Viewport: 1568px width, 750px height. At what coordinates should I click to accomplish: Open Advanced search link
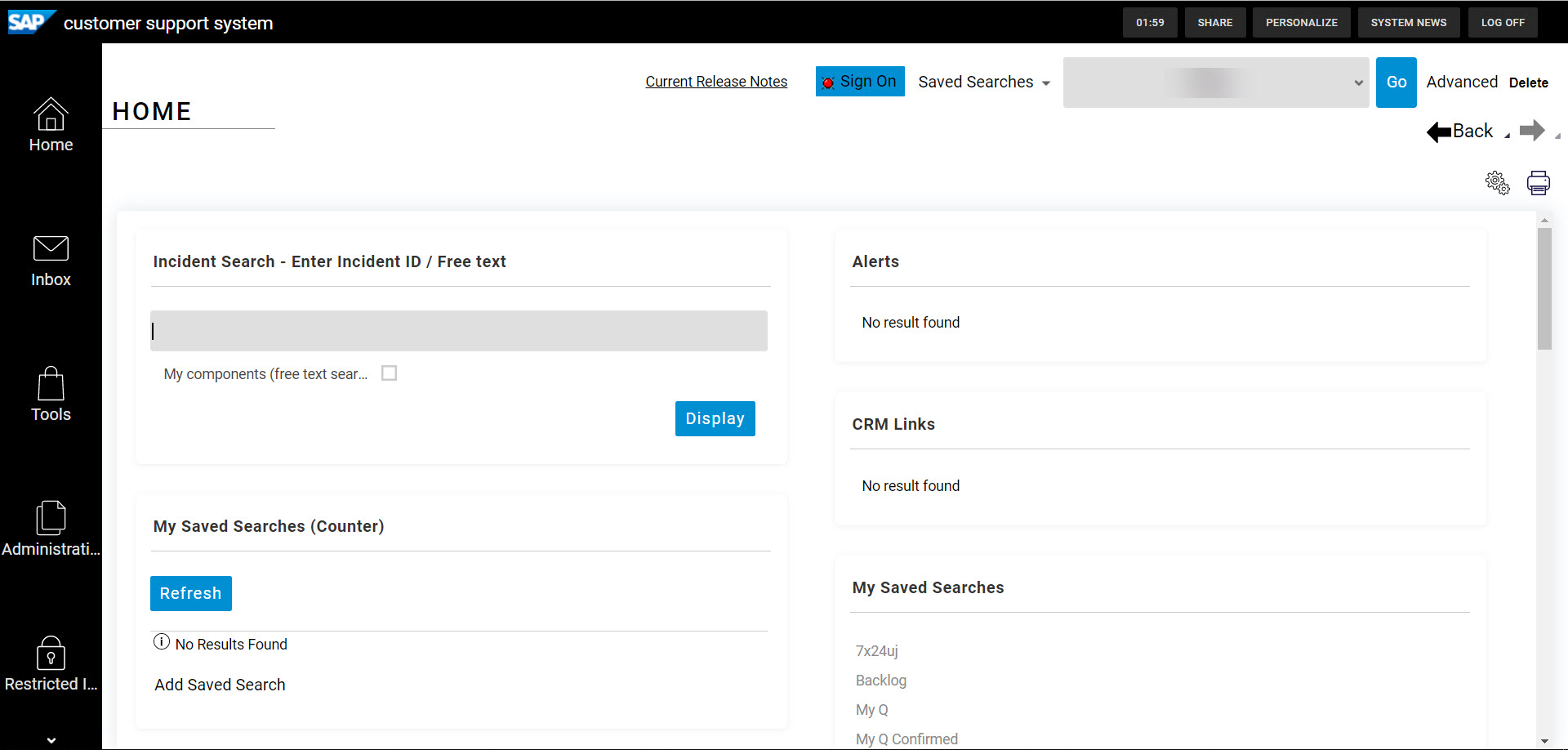pyautogui.click(x=1462, y=82)
